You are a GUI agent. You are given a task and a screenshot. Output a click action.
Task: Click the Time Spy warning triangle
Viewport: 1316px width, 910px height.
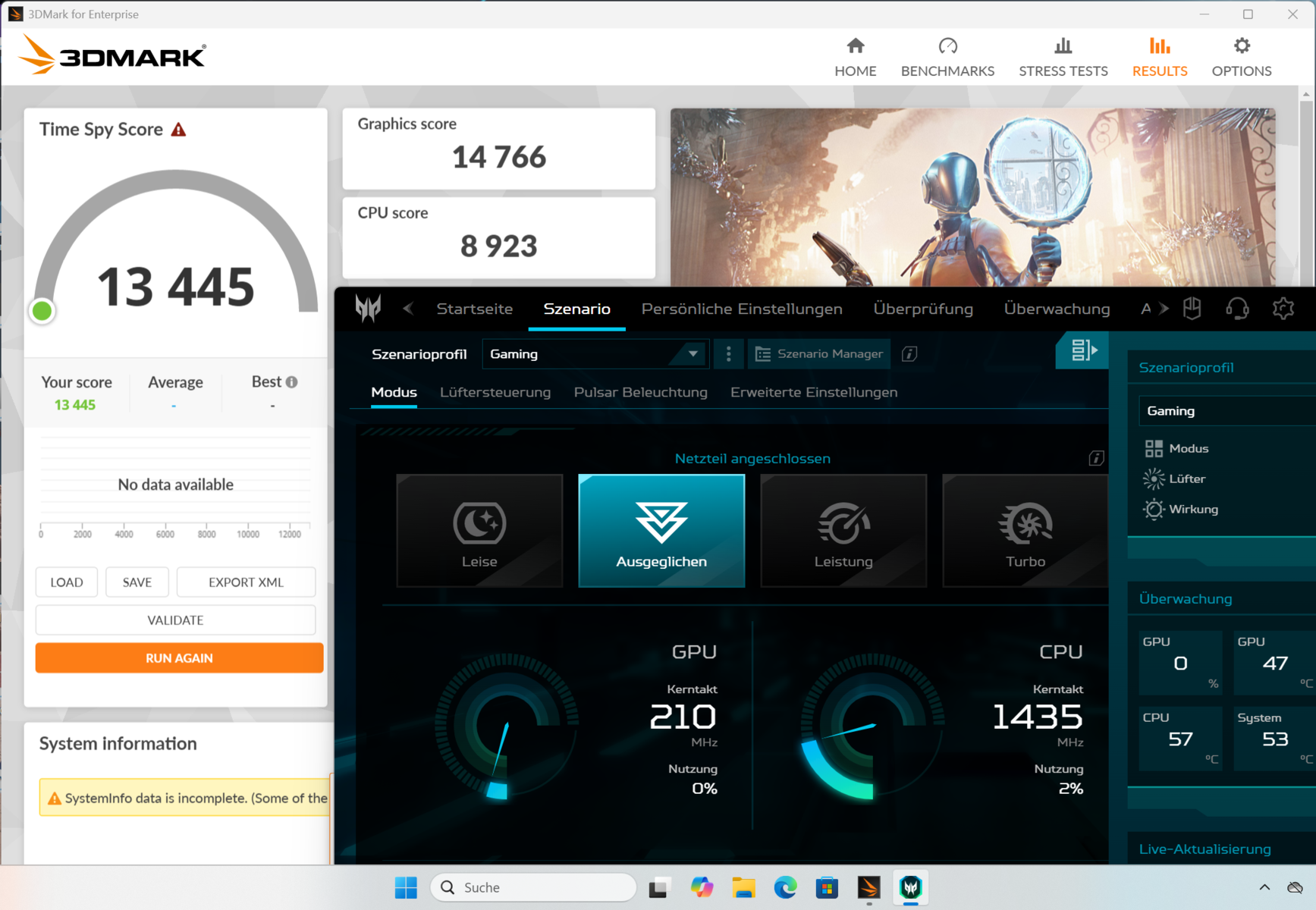pyautogui.click(x=178, y=130)
